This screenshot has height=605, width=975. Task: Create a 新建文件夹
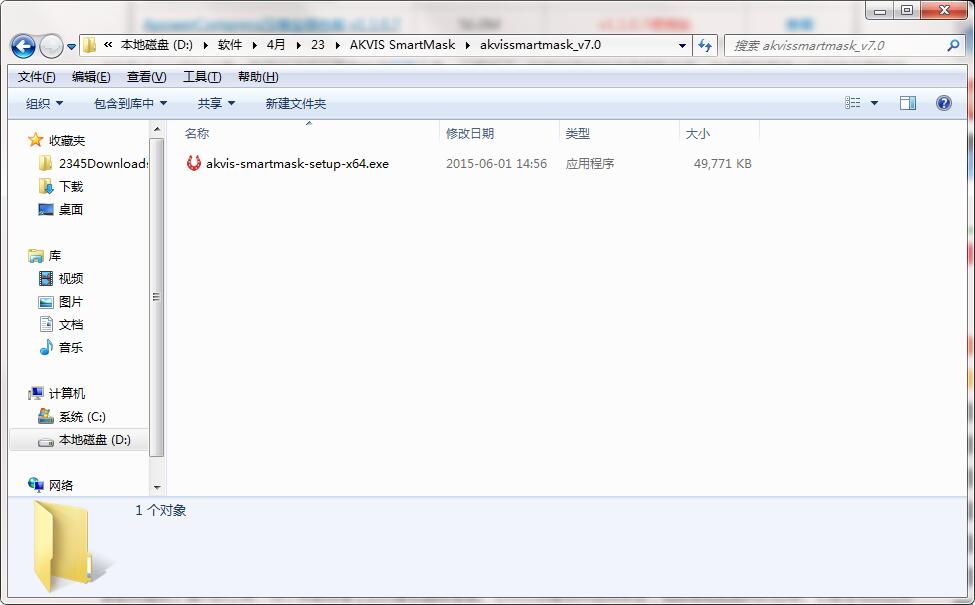click(295, 103)
